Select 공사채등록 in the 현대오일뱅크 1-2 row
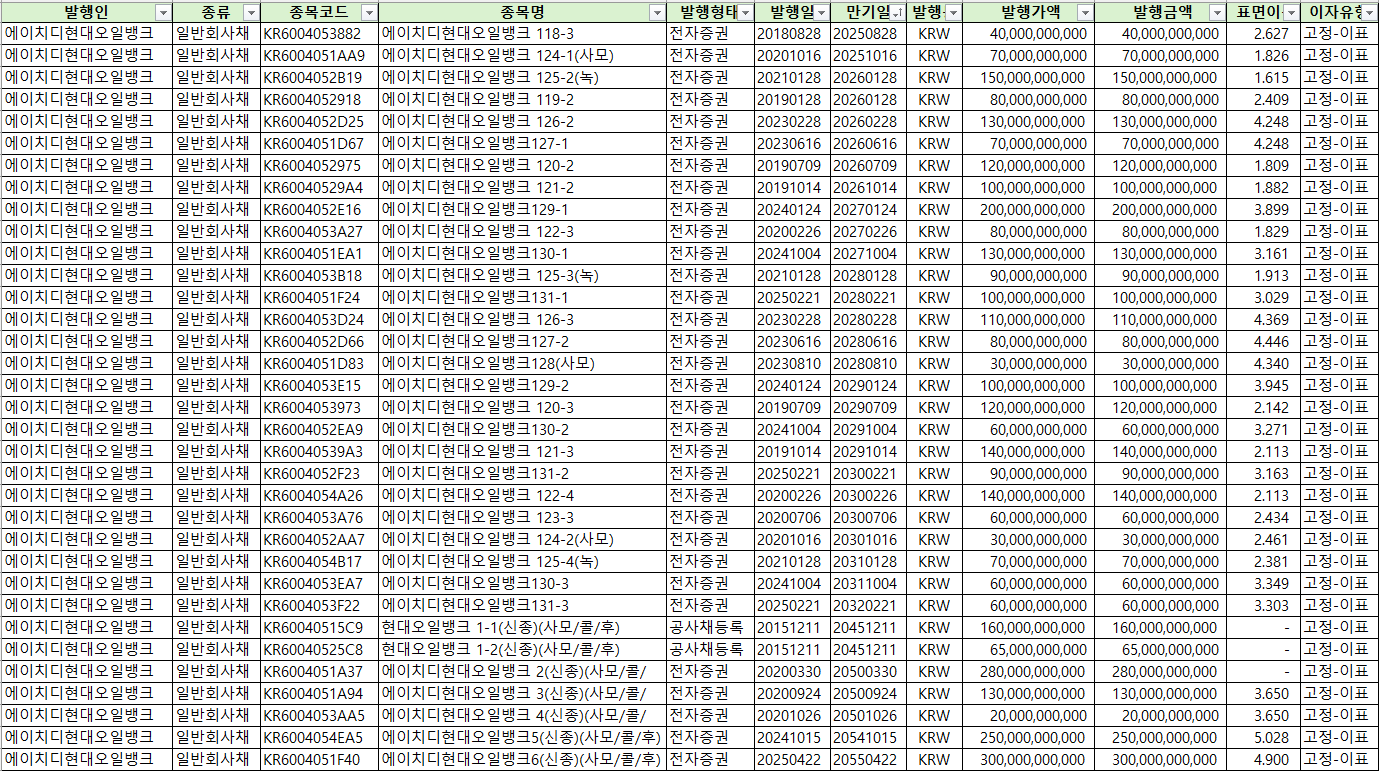 pos(710,649)
